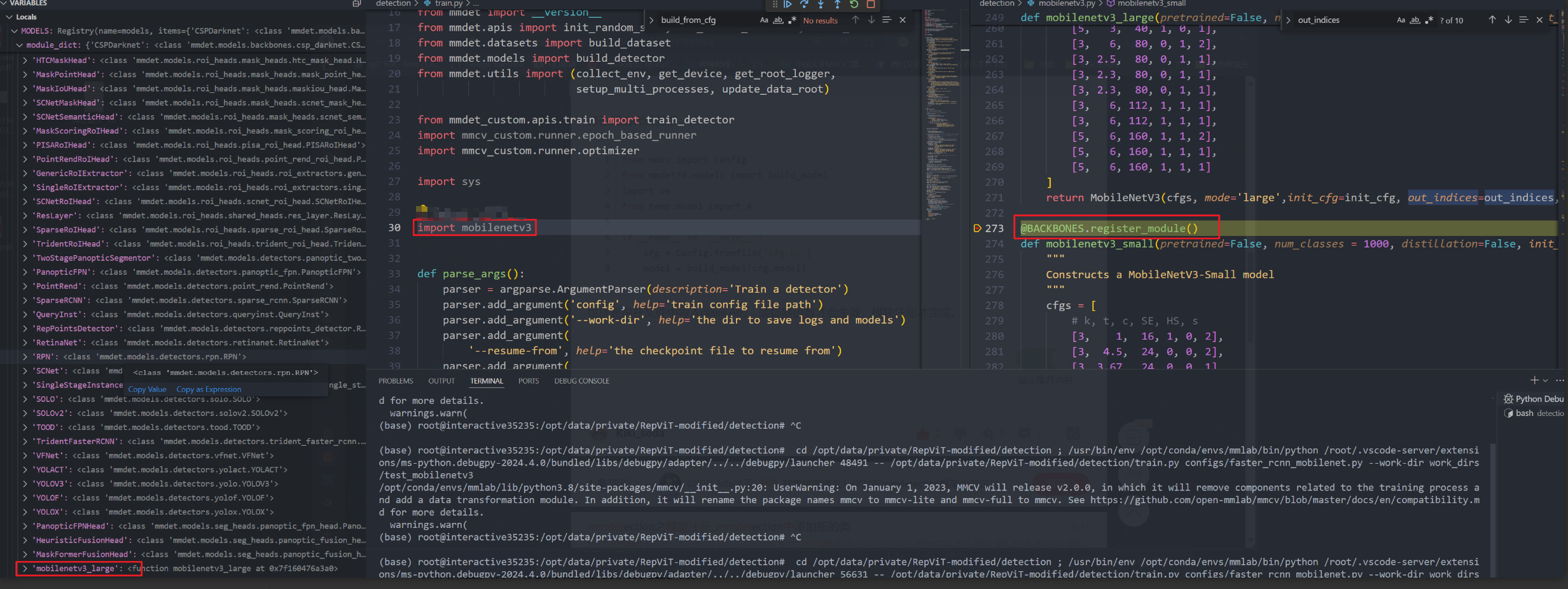
Task: Open terminal panel more actions menu
Action: pyautogui.click(x=1560, y=380)
